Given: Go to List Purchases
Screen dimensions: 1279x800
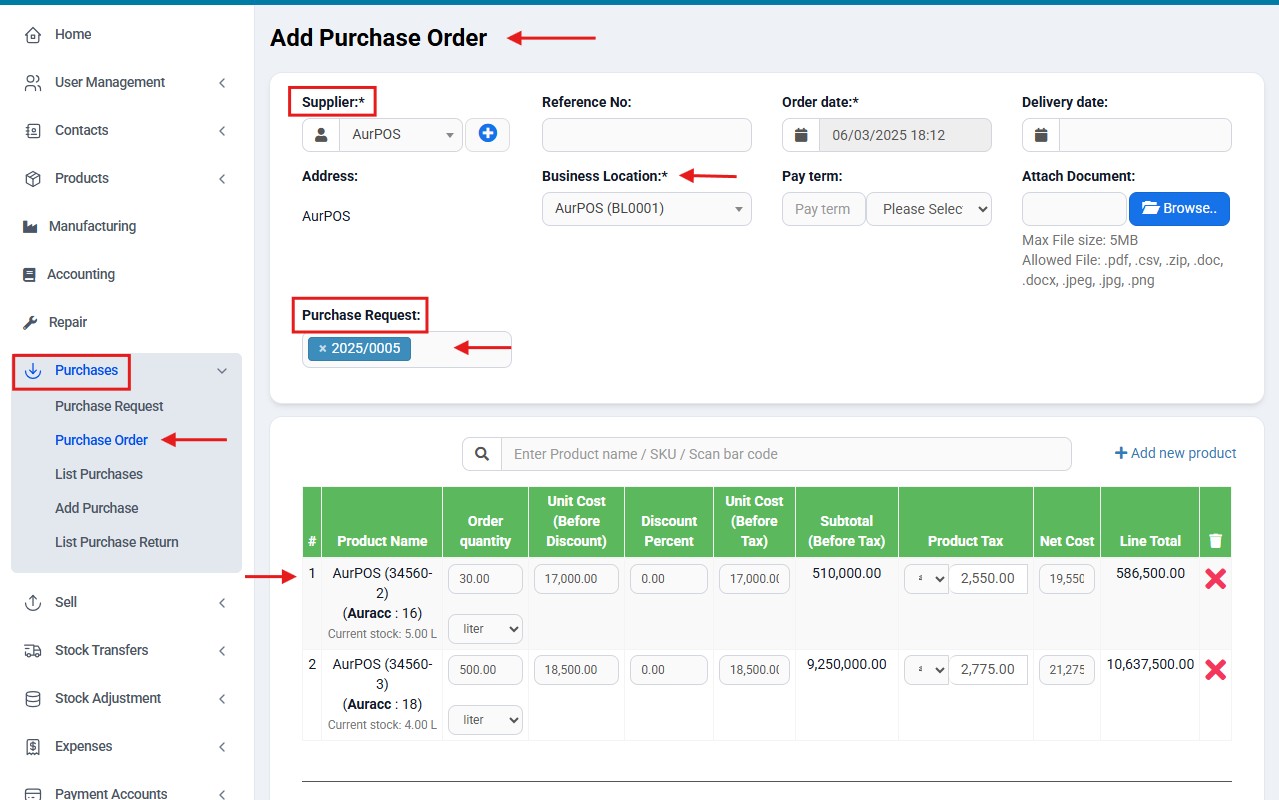Looking at the screenshot, I should (99, 474).
